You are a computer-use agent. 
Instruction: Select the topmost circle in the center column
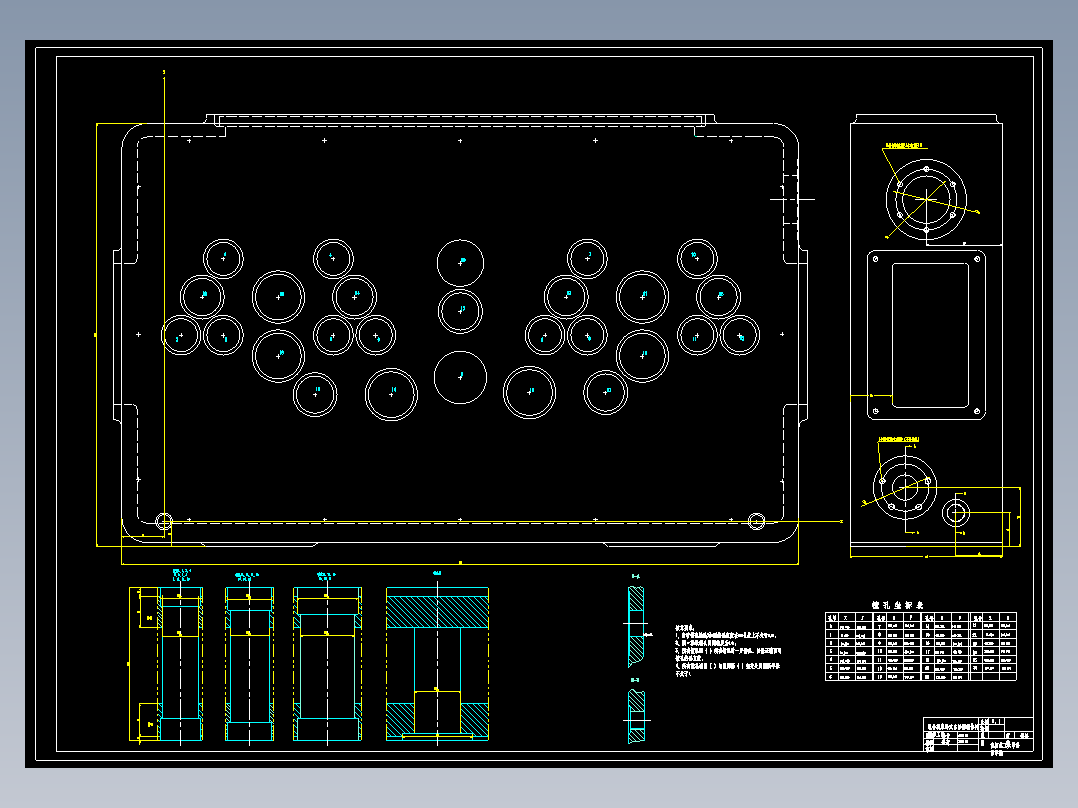pyautogui.click(x=461, y=263)
